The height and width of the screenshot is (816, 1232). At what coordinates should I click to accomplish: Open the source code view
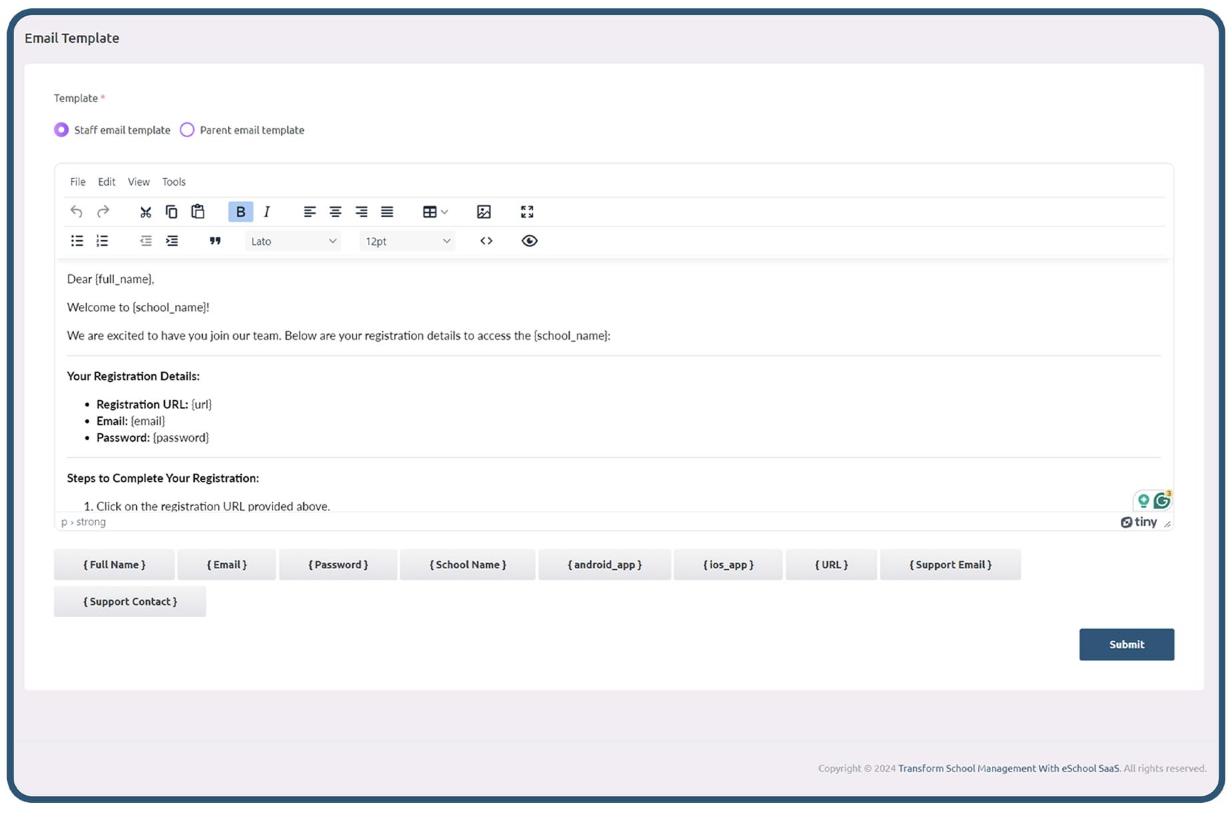(486, 241)
